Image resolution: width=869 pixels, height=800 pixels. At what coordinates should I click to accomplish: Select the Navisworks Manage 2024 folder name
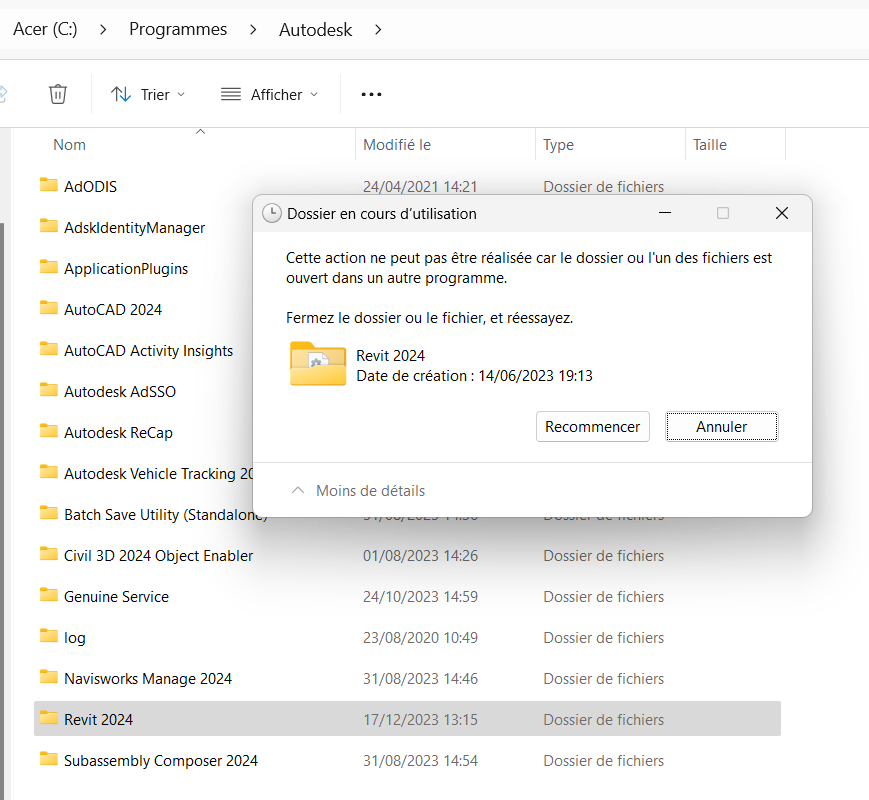147,679
